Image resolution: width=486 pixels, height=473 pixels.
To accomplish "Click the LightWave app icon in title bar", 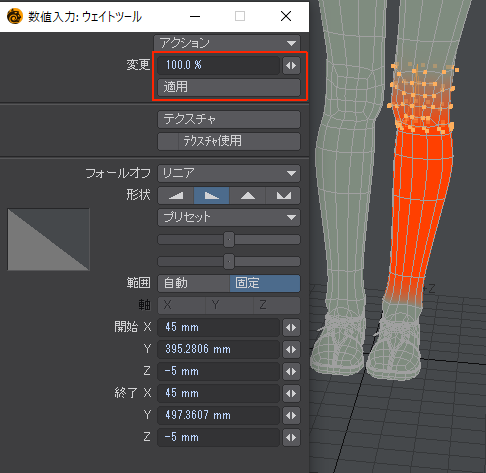I will pos(14,16).
